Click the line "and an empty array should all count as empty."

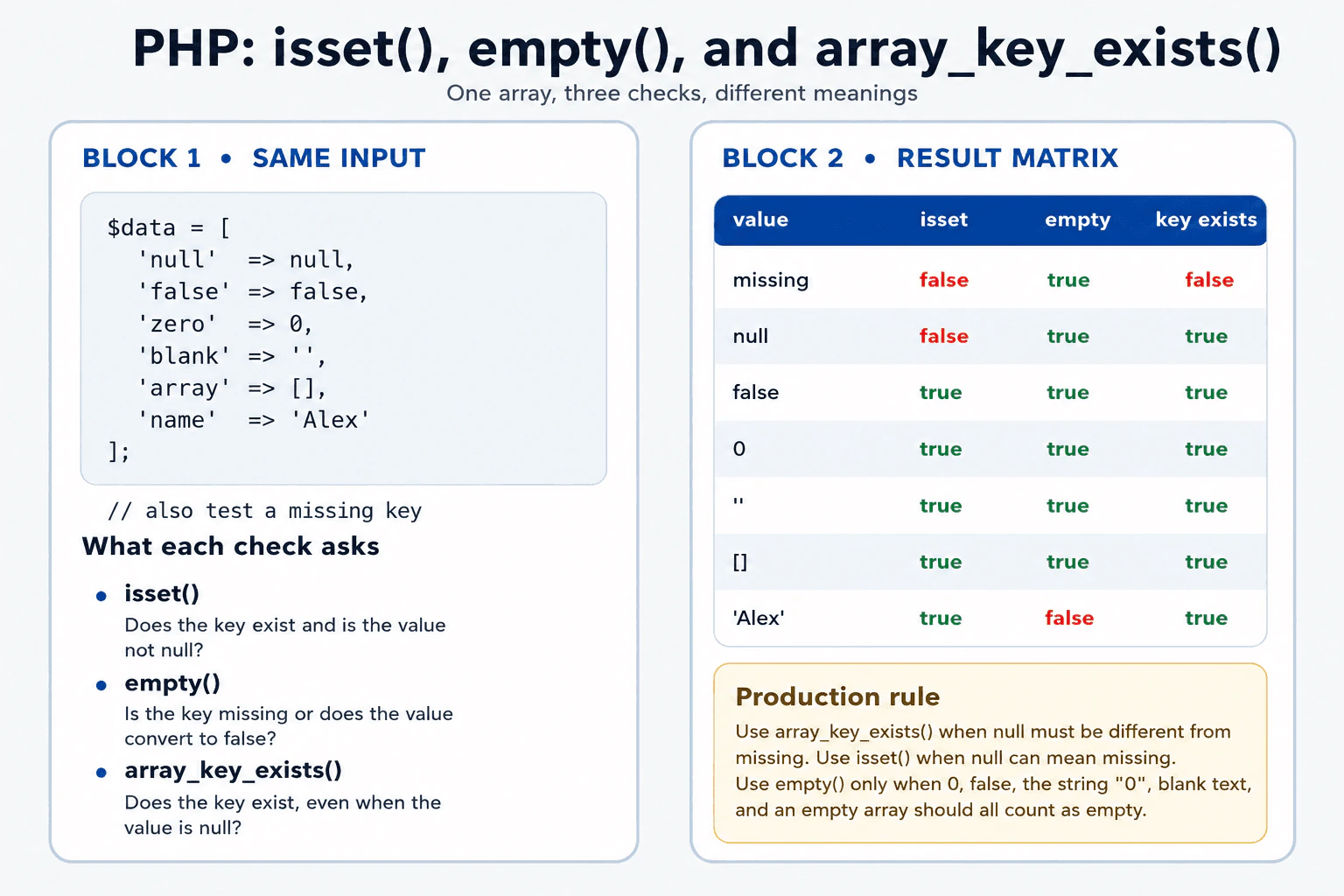tap(941, 810)
